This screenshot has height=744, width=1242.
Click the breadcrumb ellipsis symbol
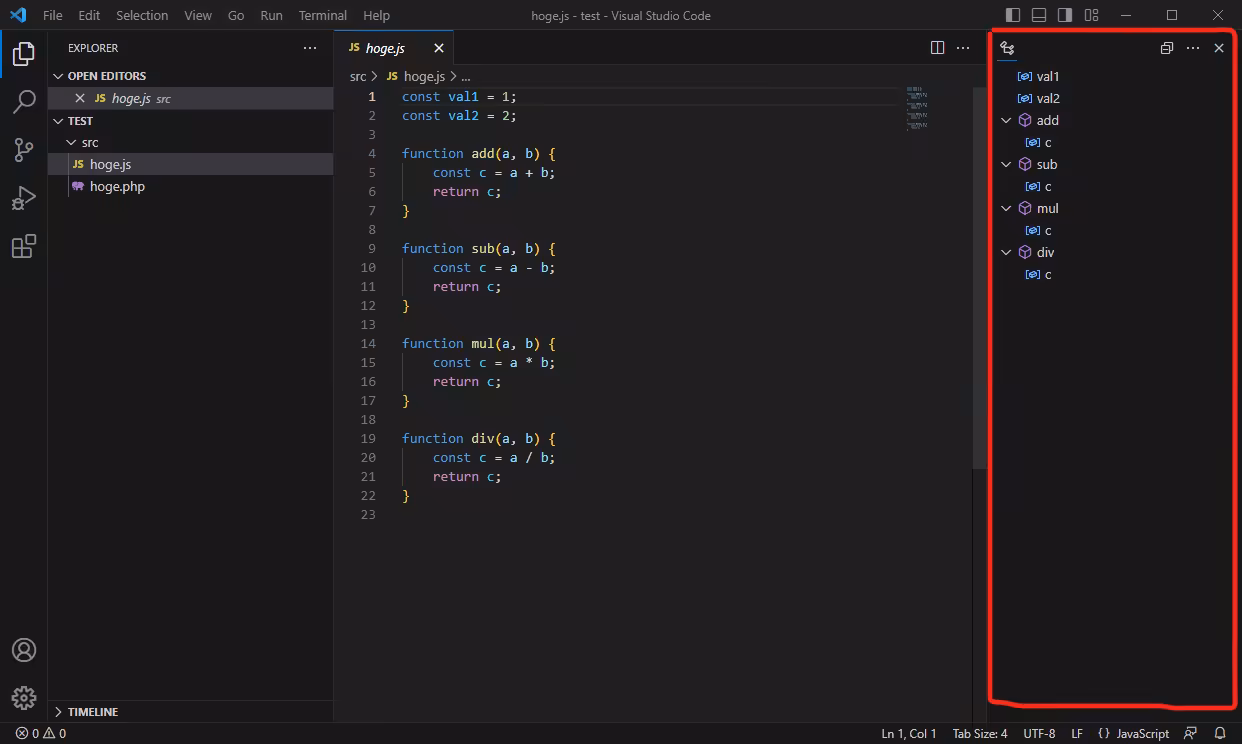465,76
